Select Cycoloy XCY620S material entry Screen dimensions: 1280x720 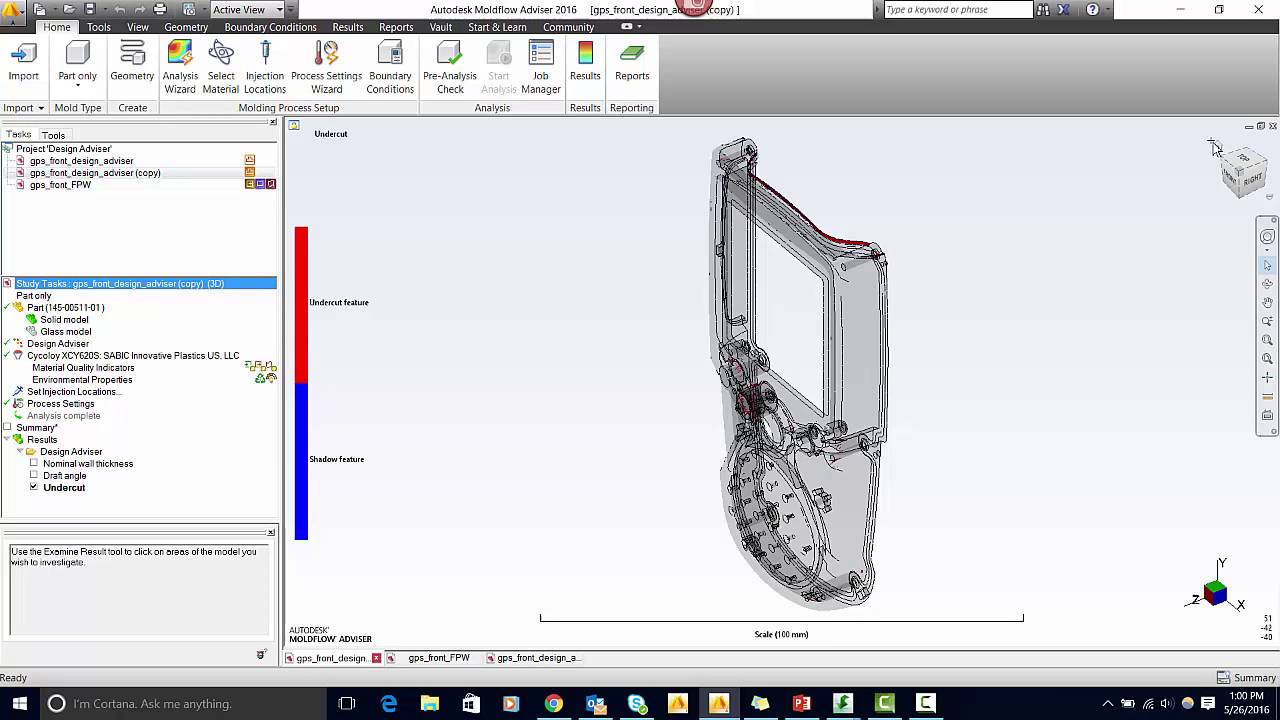(133, 355)
